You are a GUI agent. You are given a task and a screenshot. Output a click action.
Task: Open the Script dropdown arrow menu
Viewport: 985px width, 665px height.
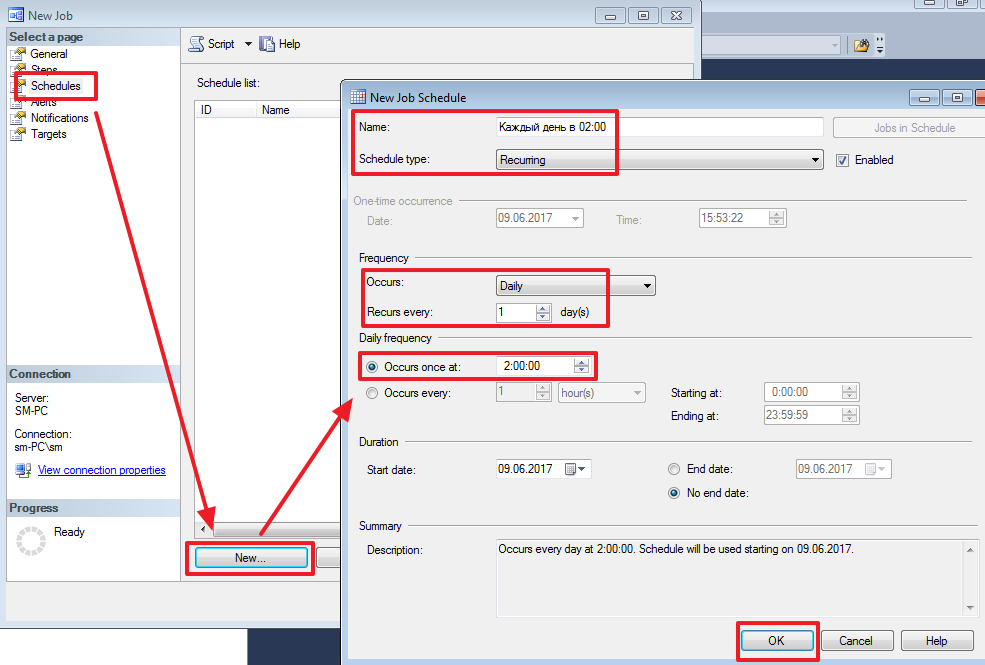click(247, 44)
